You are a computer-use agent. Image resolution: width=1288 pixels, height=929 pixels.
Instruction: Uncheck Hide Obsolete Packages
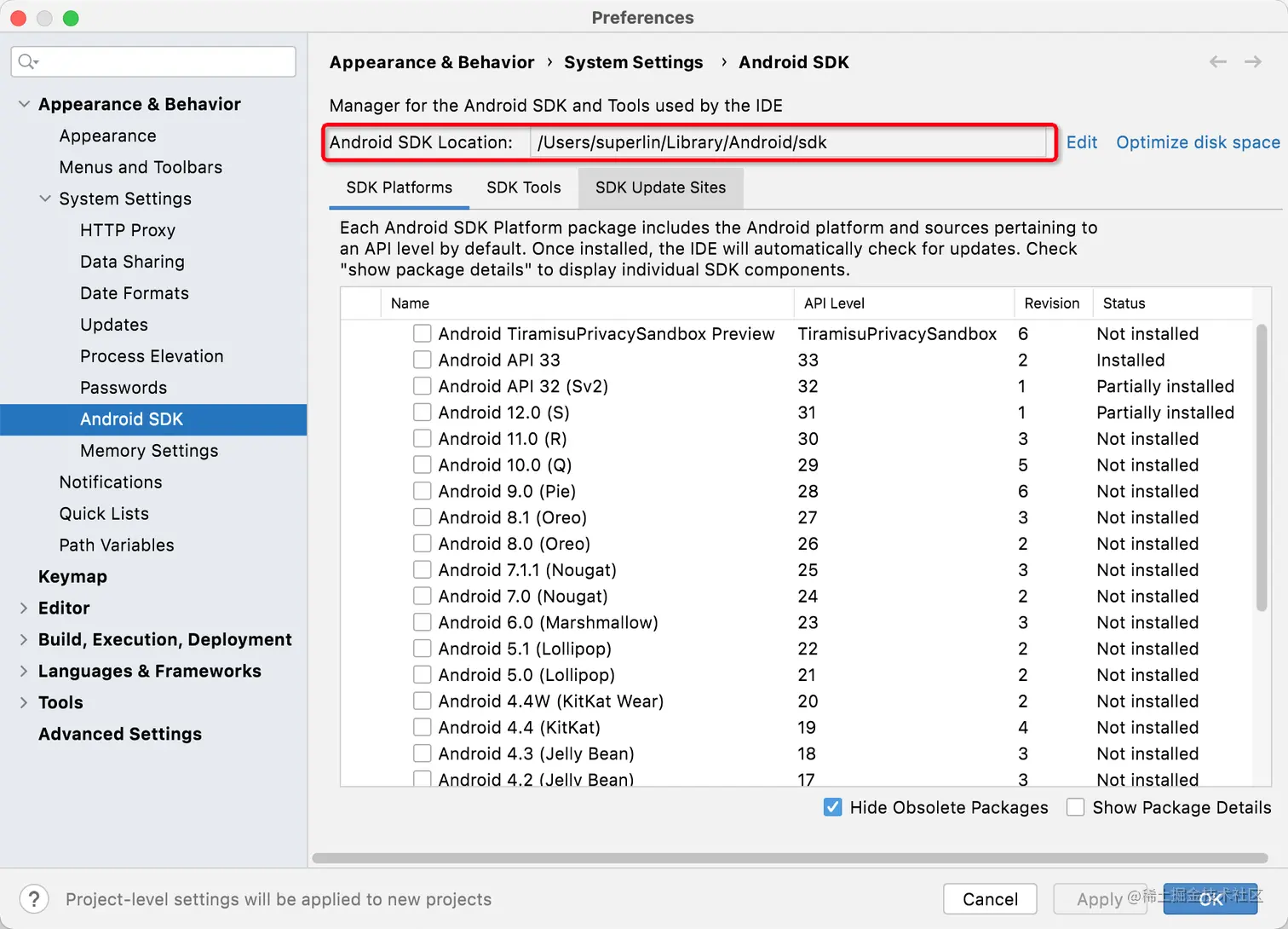pyautogui.click(x=833, y=807)
